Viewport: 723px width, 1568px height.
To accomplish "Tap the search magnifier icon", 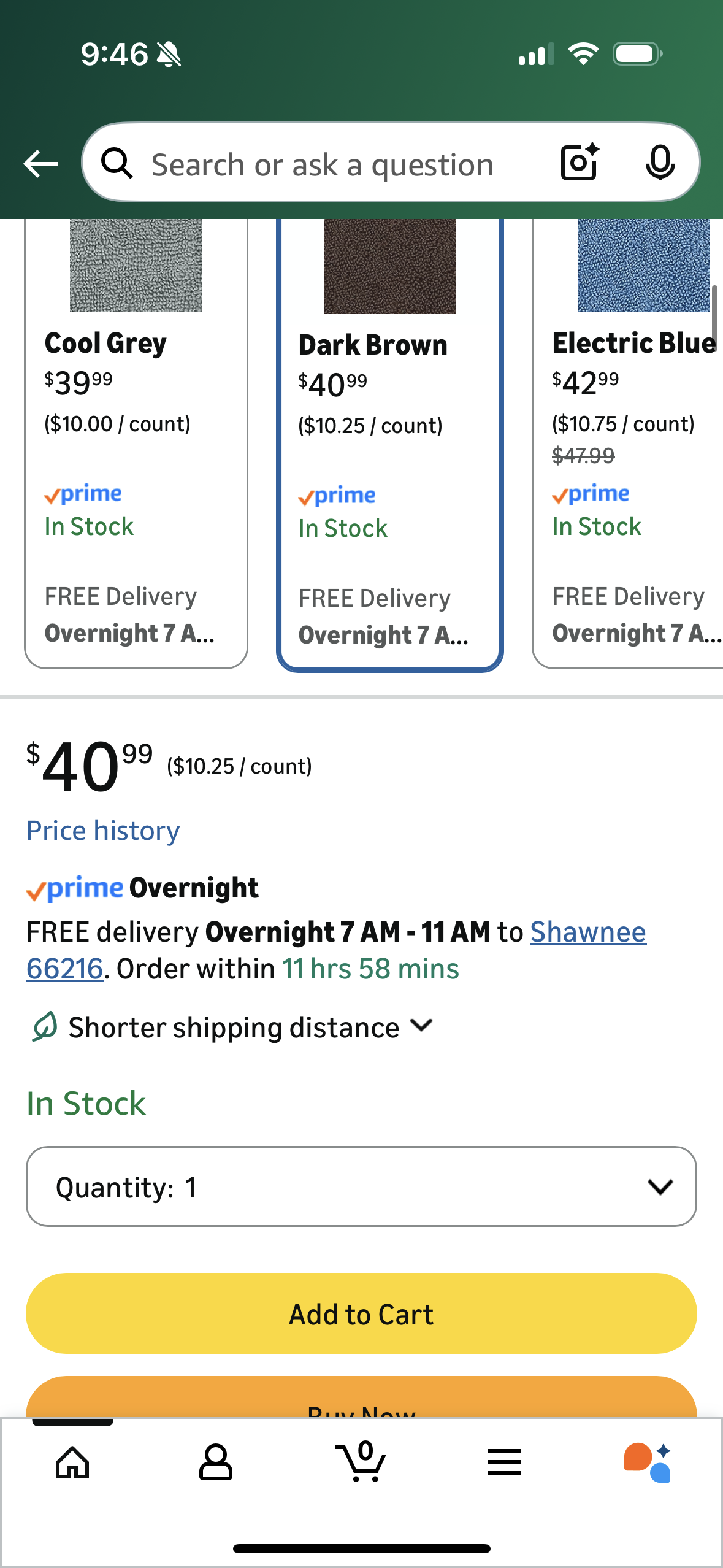I will click(117, 164).
